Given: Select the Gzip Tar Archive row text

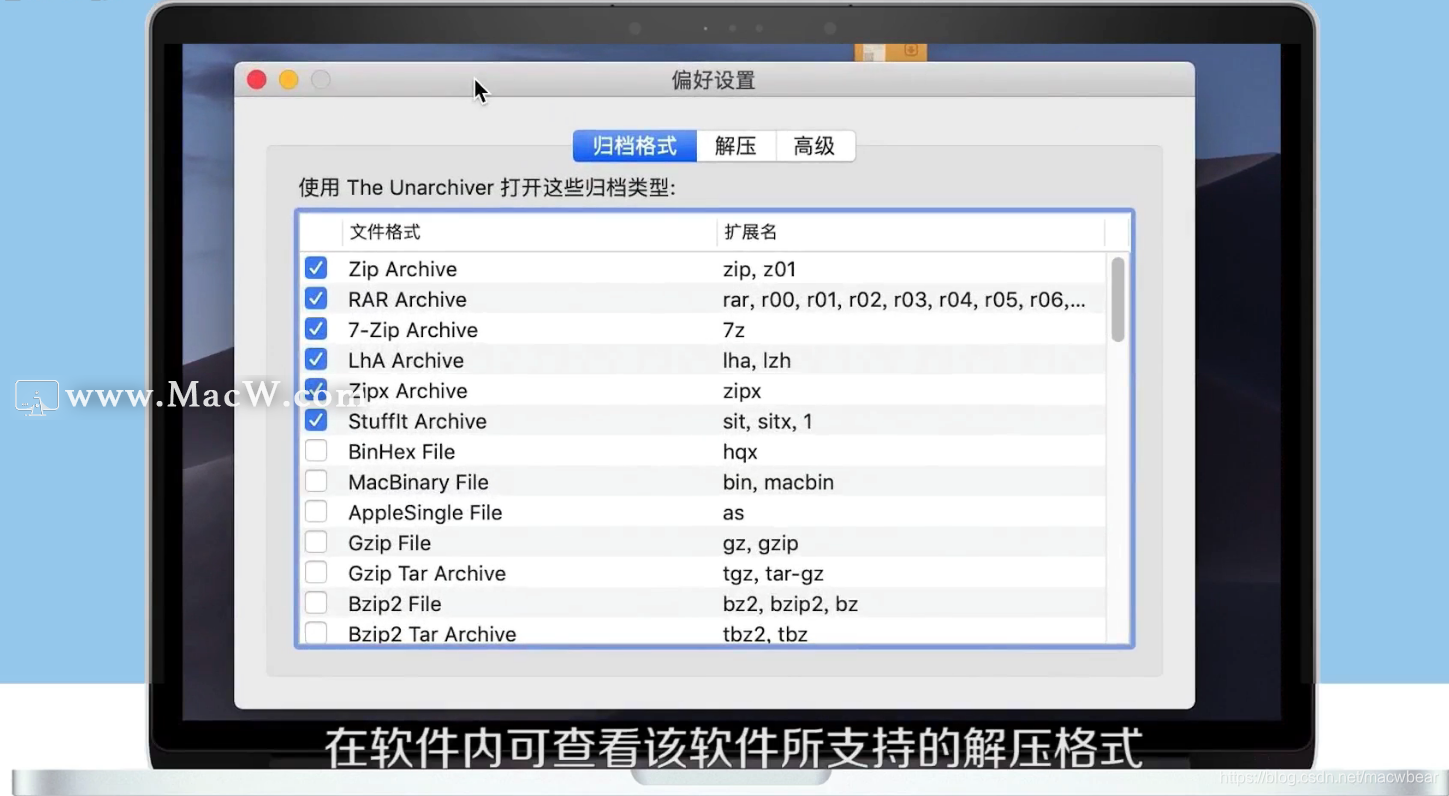Looking at the screenshot, I should (x=427, y=574).
